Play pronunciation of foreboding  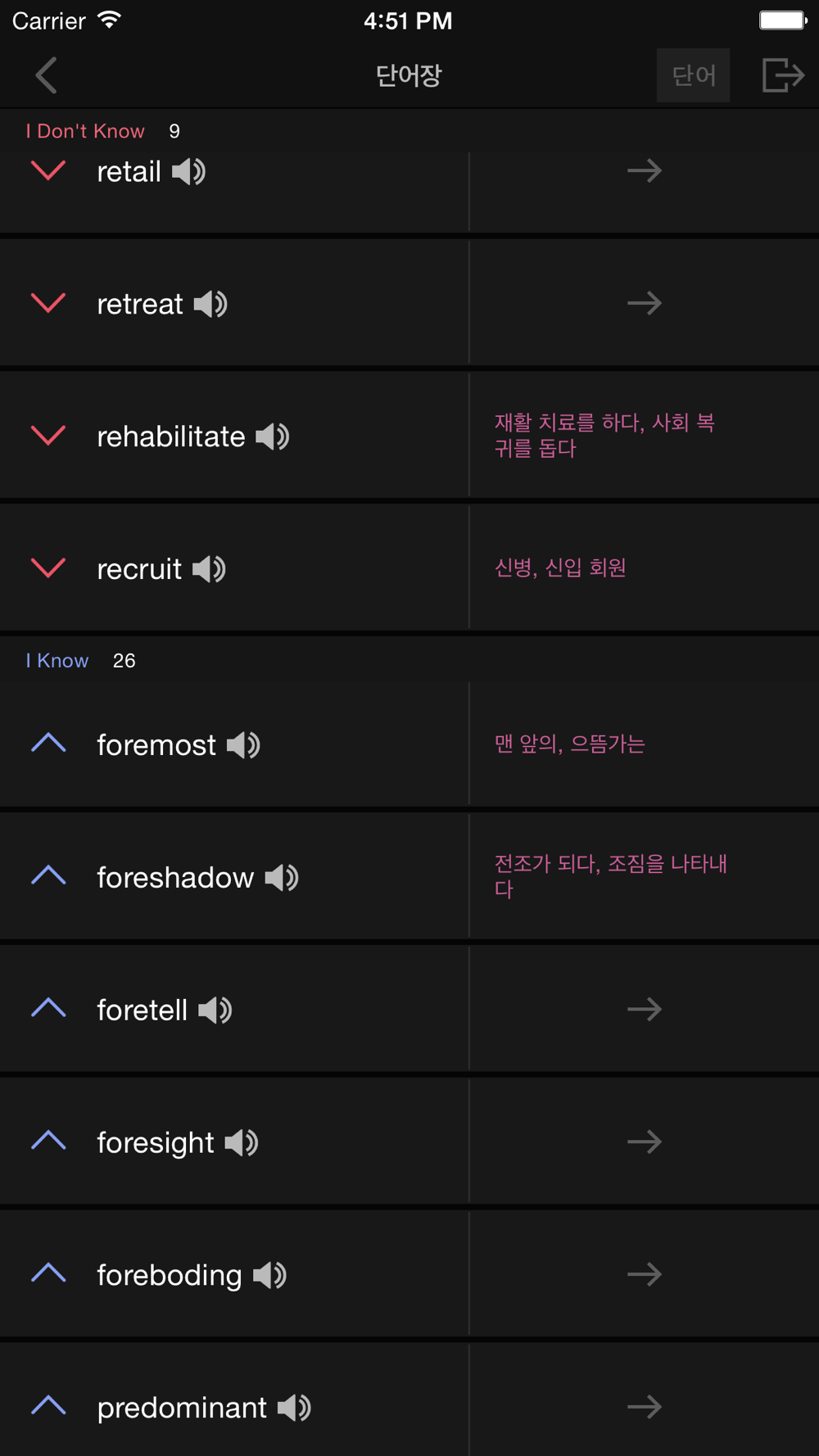coord(269,1275)
